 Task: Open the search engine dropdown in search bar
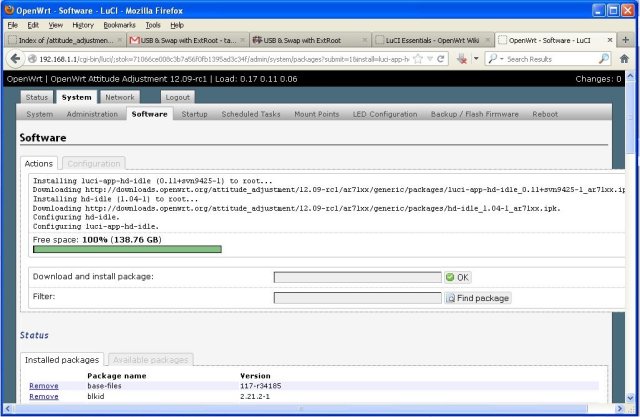494,58
